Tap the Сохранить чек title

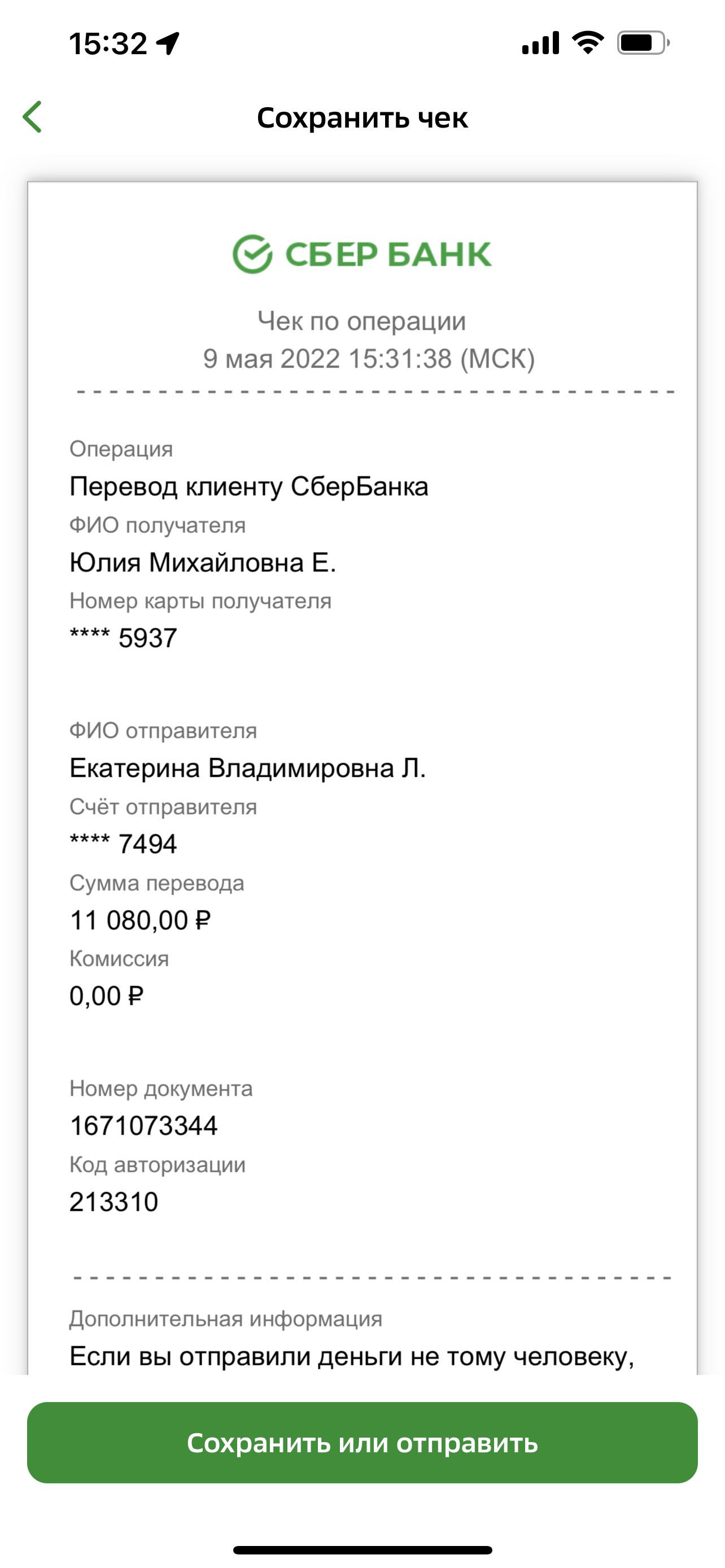click(x=362, y=117)
